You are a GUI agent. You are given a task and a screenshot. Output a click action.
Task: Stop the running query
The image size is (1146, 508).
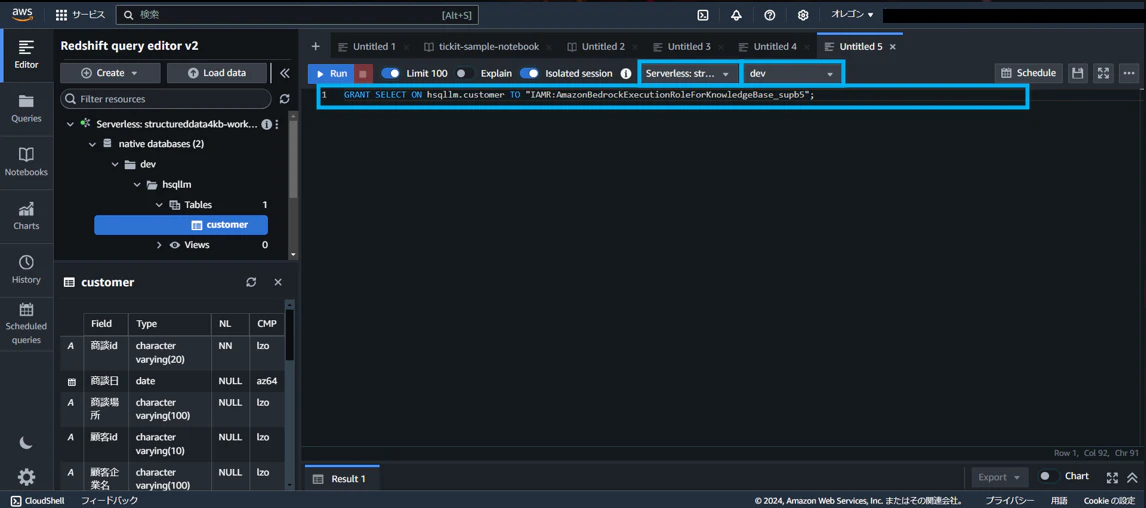click(363, 73)
